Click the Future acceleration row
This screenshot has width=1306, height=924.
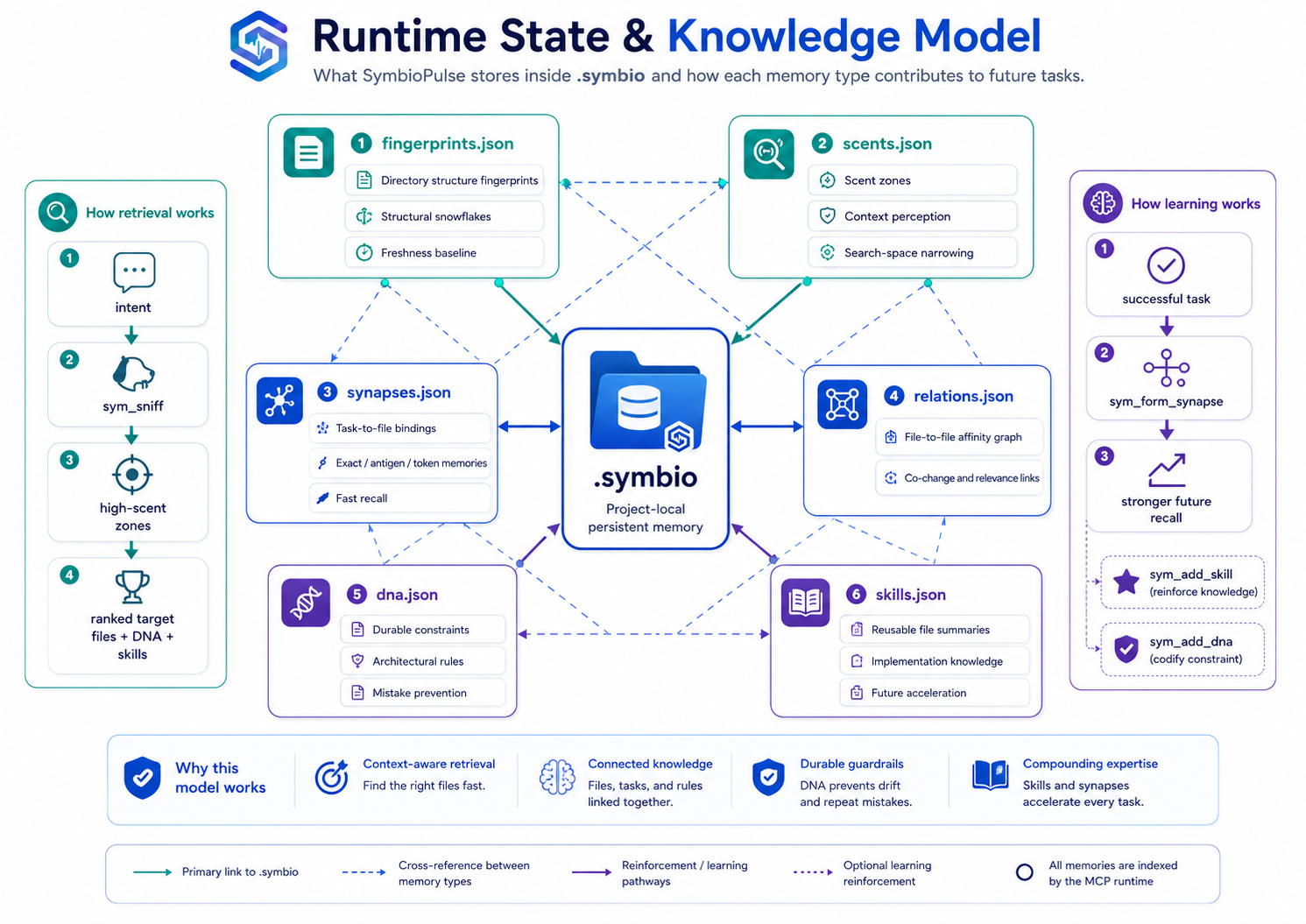pos(935,693)
